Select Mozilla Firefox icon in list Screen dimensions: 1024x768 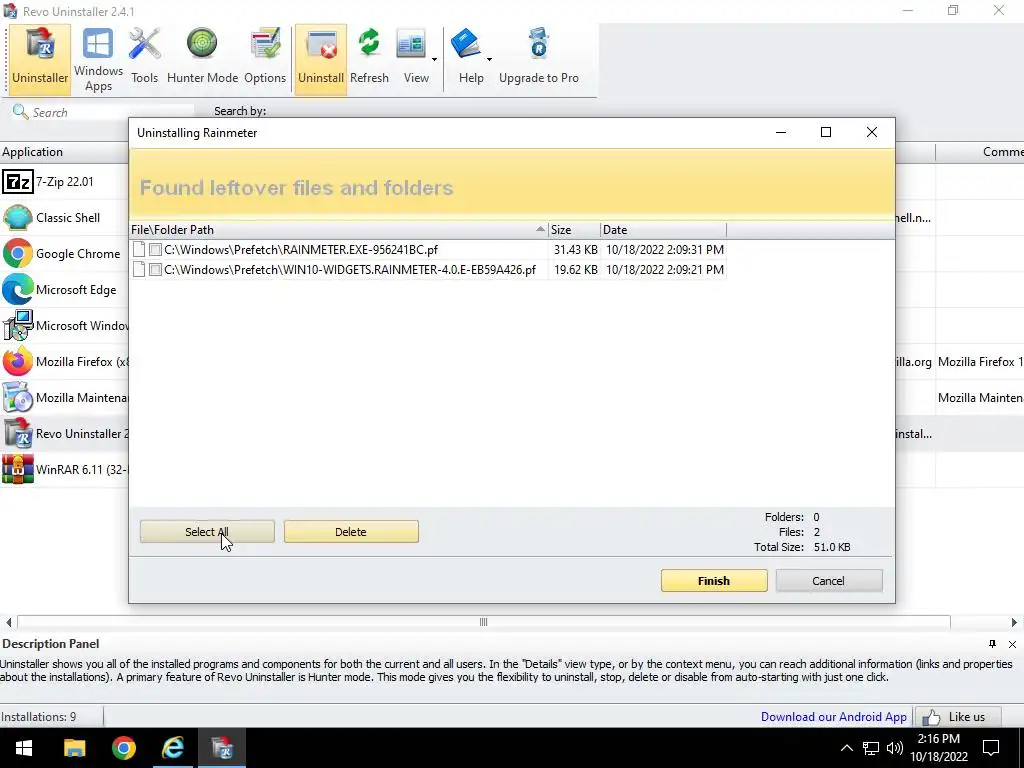tap(18, 361)
